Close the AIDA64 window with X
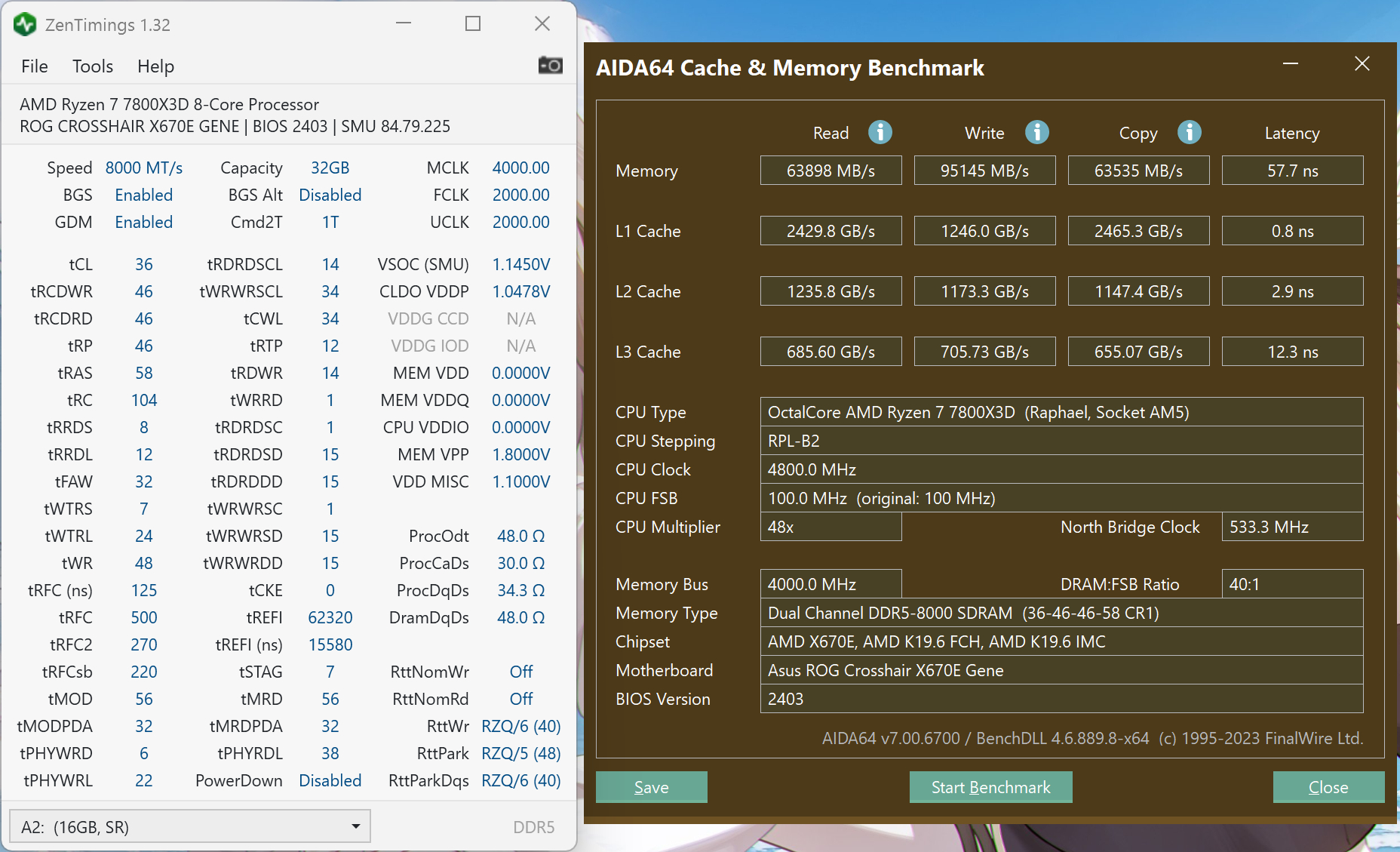The width and height of the screenshot is (1400, 852). pos(1362,64)
